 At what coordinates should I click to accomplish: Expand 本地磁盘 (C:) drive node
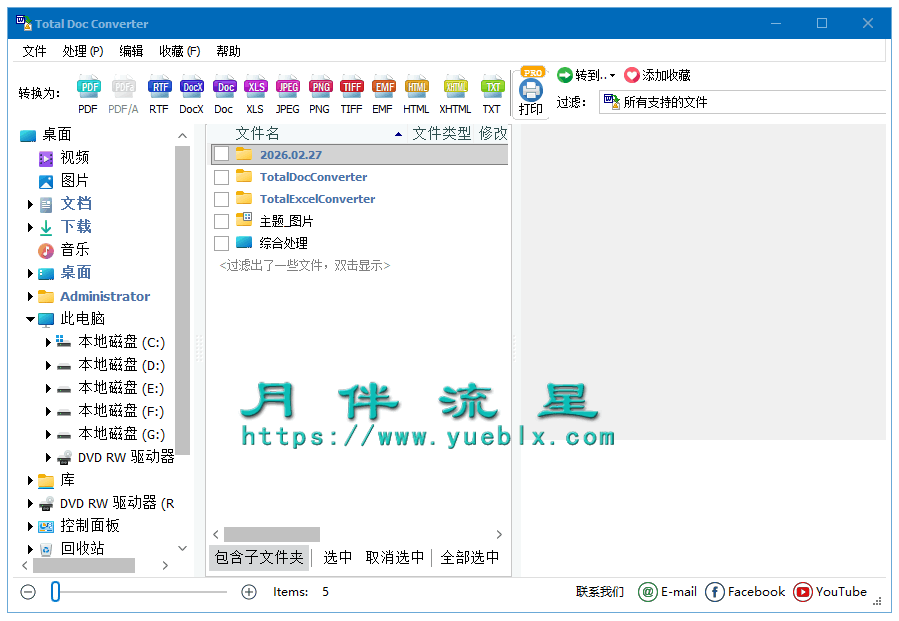48,342
